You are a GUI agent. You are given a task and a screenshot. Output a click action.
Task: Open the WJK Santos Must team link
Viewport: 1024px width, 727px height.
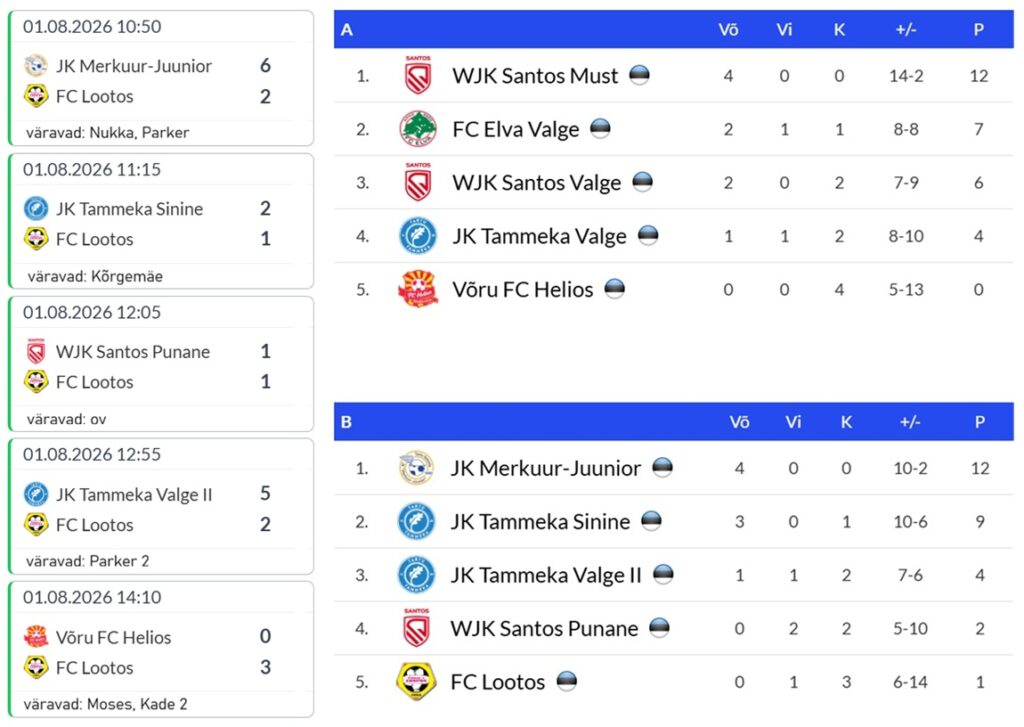tap(535, 76)
